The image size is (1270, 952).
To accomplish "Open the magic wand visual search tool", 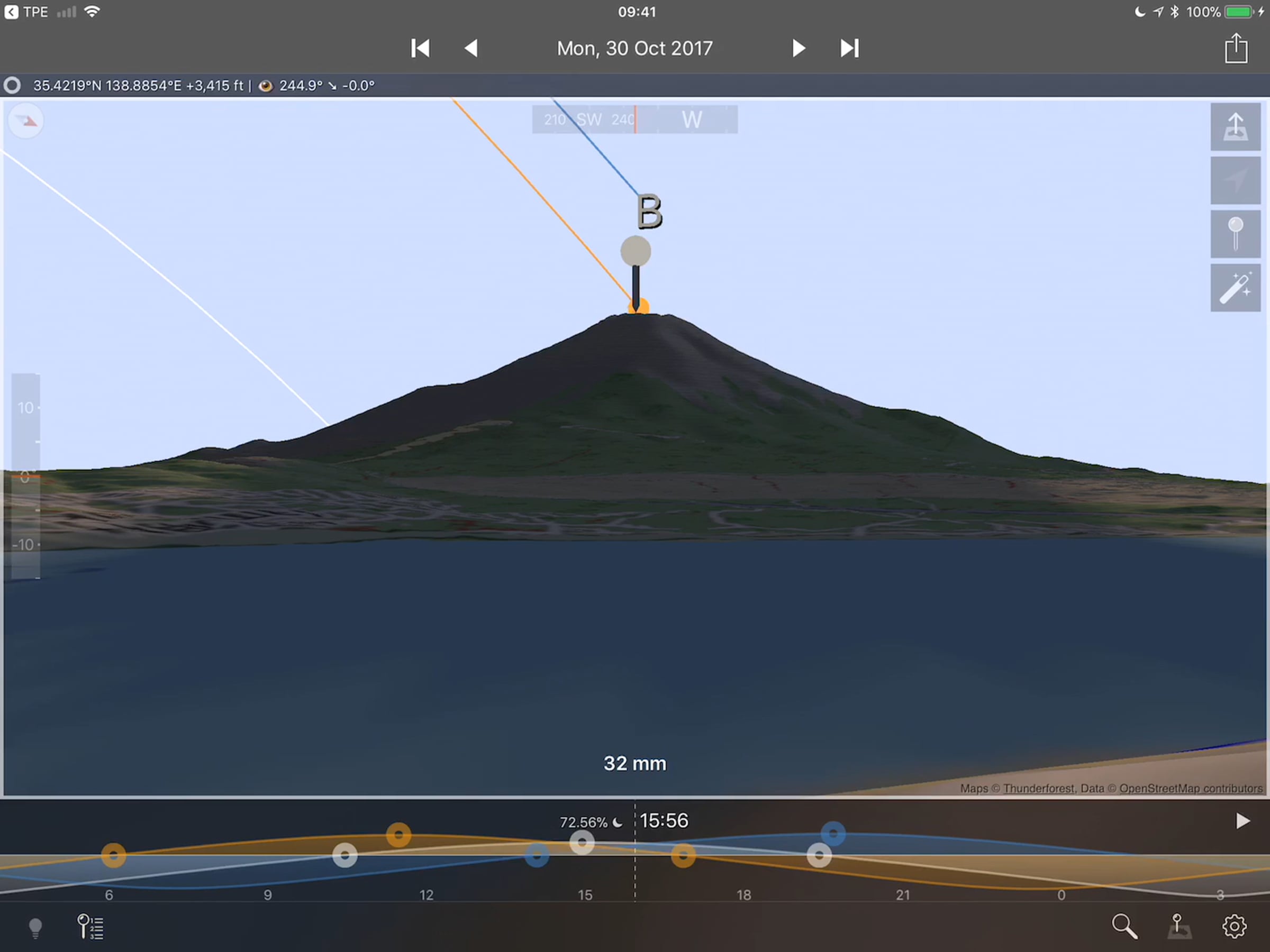I will [x=1236, y=288].
